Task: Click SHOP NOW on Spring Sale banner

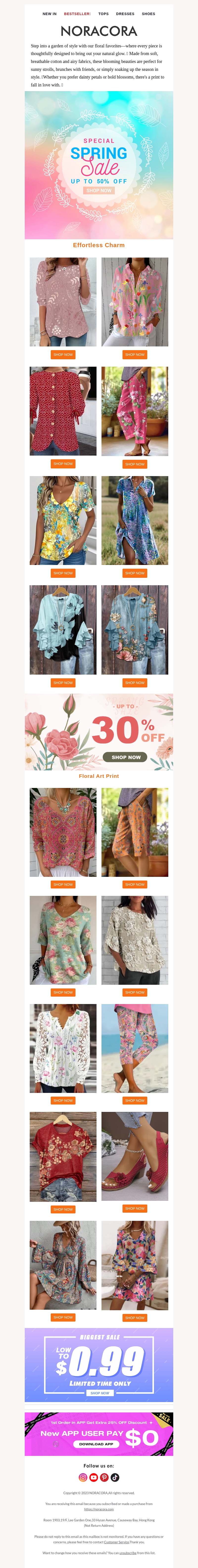Action: [99, 191]
